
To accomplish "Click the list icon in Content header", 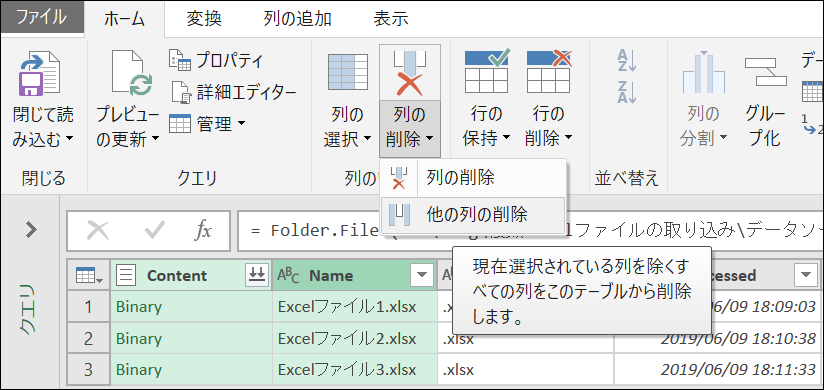I will click(x=126, y=275).
